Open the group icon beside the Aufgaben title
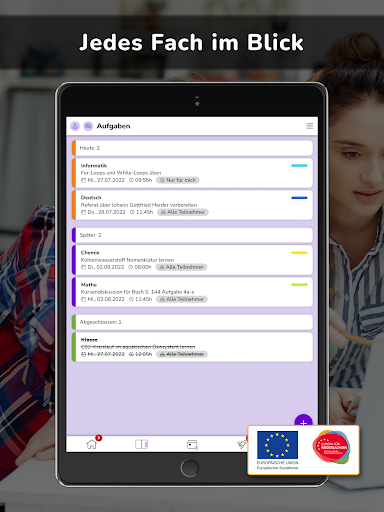This screenshot has width=384, height=512. pyautogui.click(x=88, y=126)
